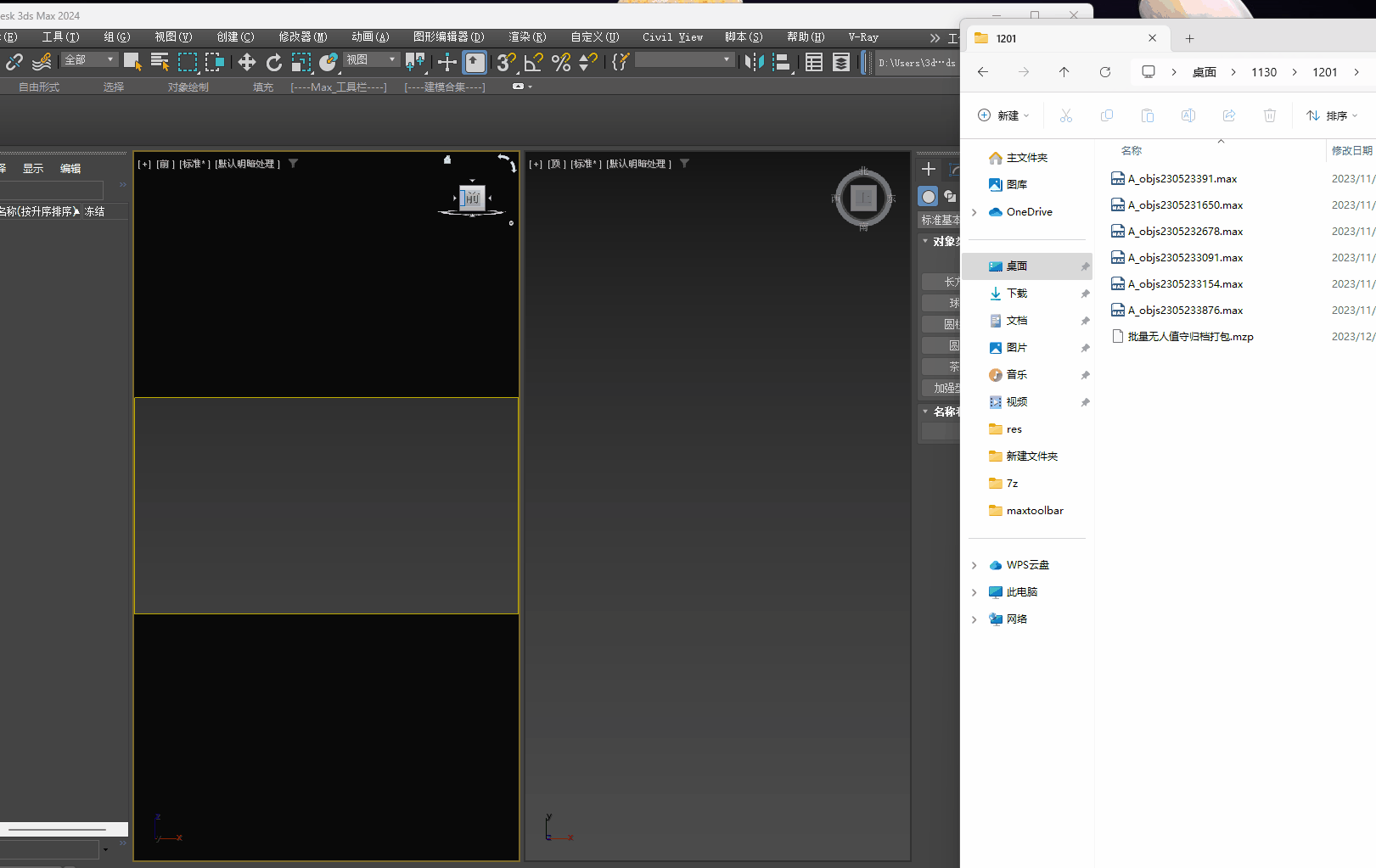
Task: Toggle Angle Snap on the toolbar
Action: coord(534,62)
